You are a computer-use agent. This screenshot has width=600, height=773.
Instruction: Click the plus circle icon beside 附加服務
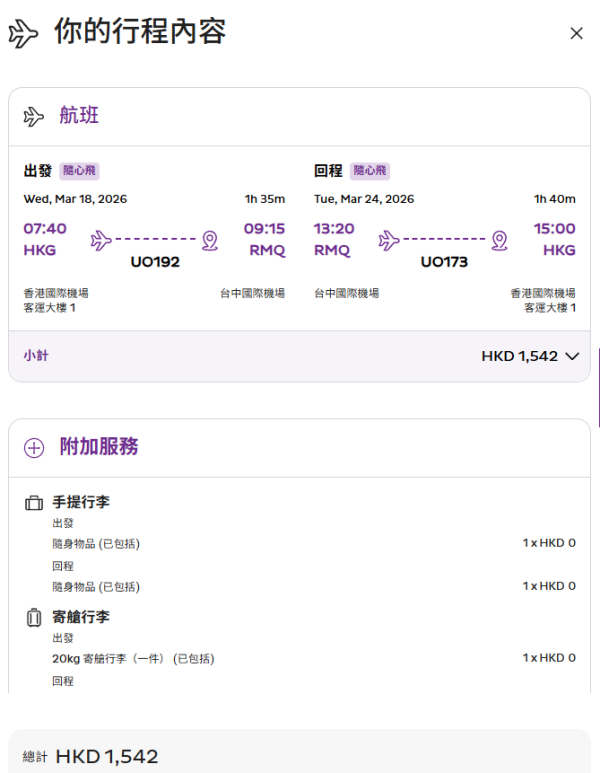(x=34, y=448)
